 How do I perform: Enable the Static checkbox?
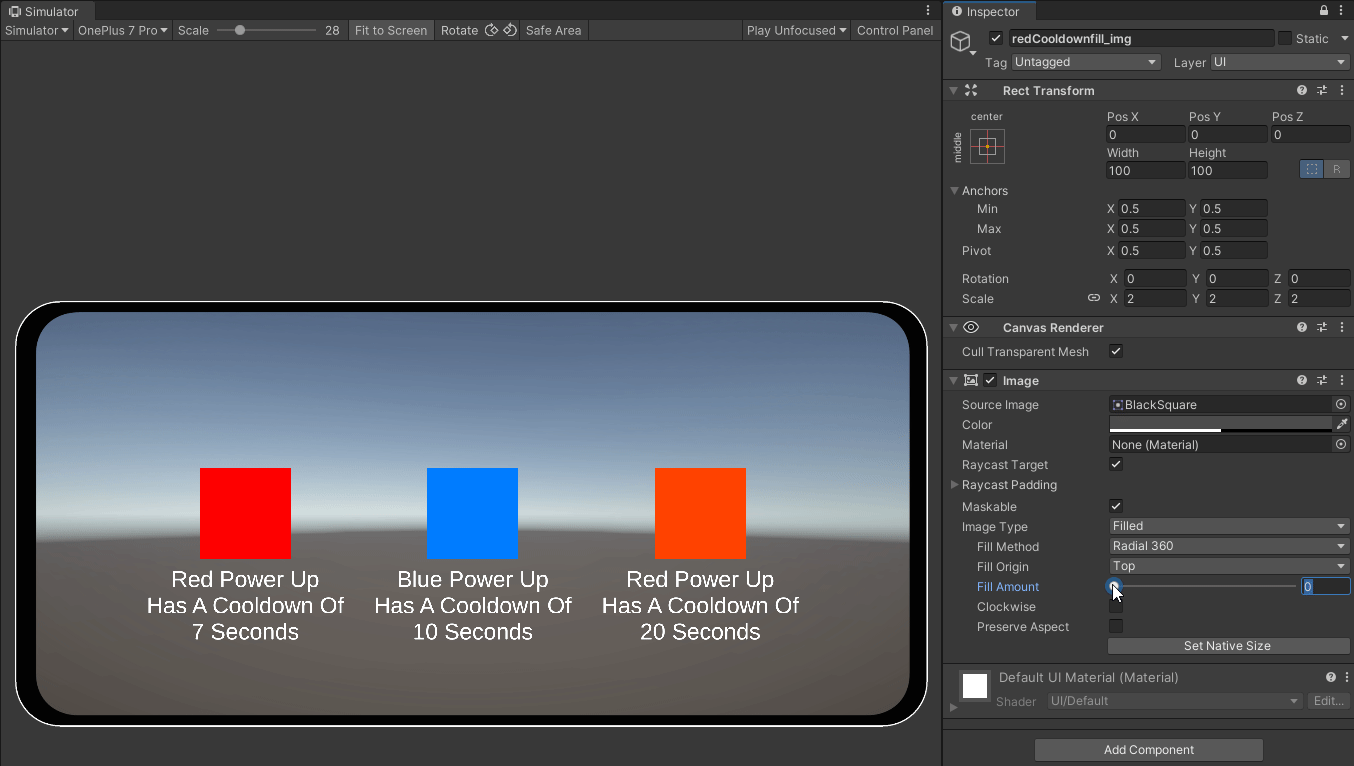tap(1287, 38)
